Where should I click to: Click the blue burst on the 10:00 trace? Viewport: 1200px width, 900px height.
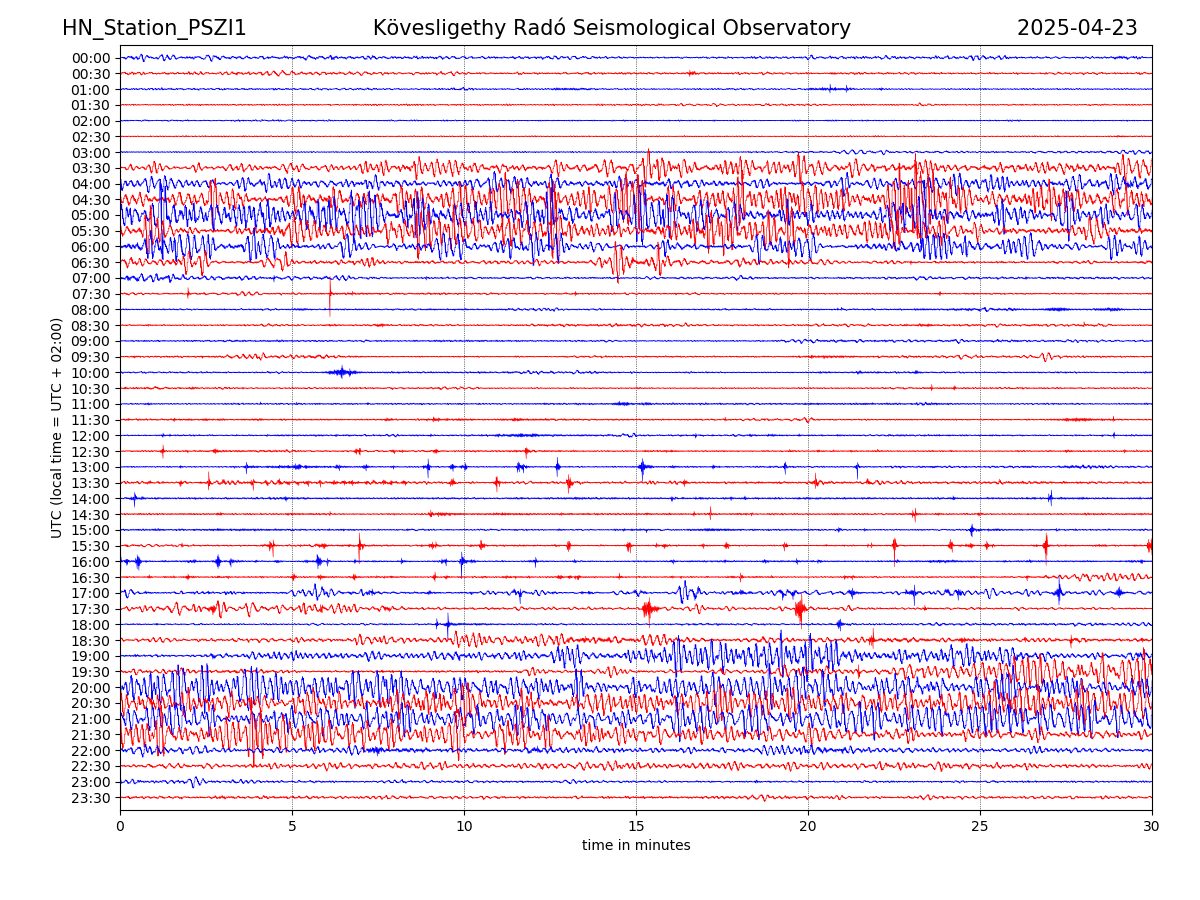click(342, 372)
